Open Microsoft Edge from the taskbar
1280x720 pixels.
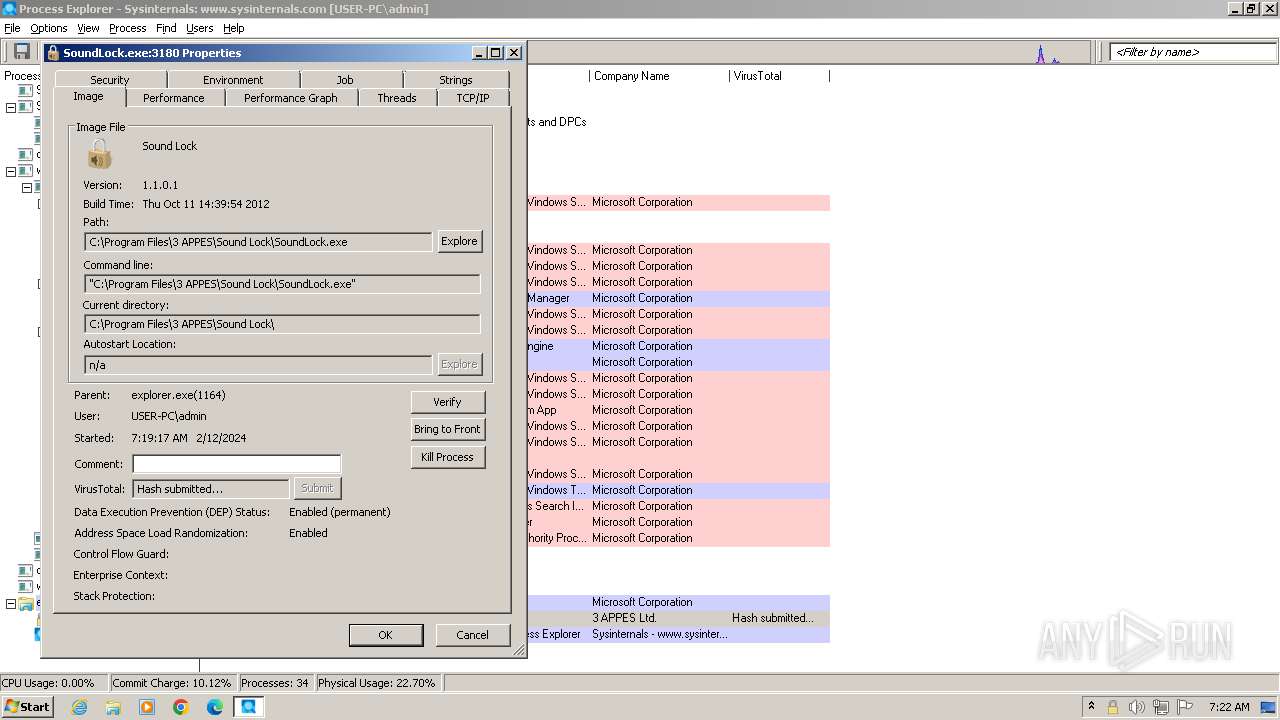pos(215,707)
